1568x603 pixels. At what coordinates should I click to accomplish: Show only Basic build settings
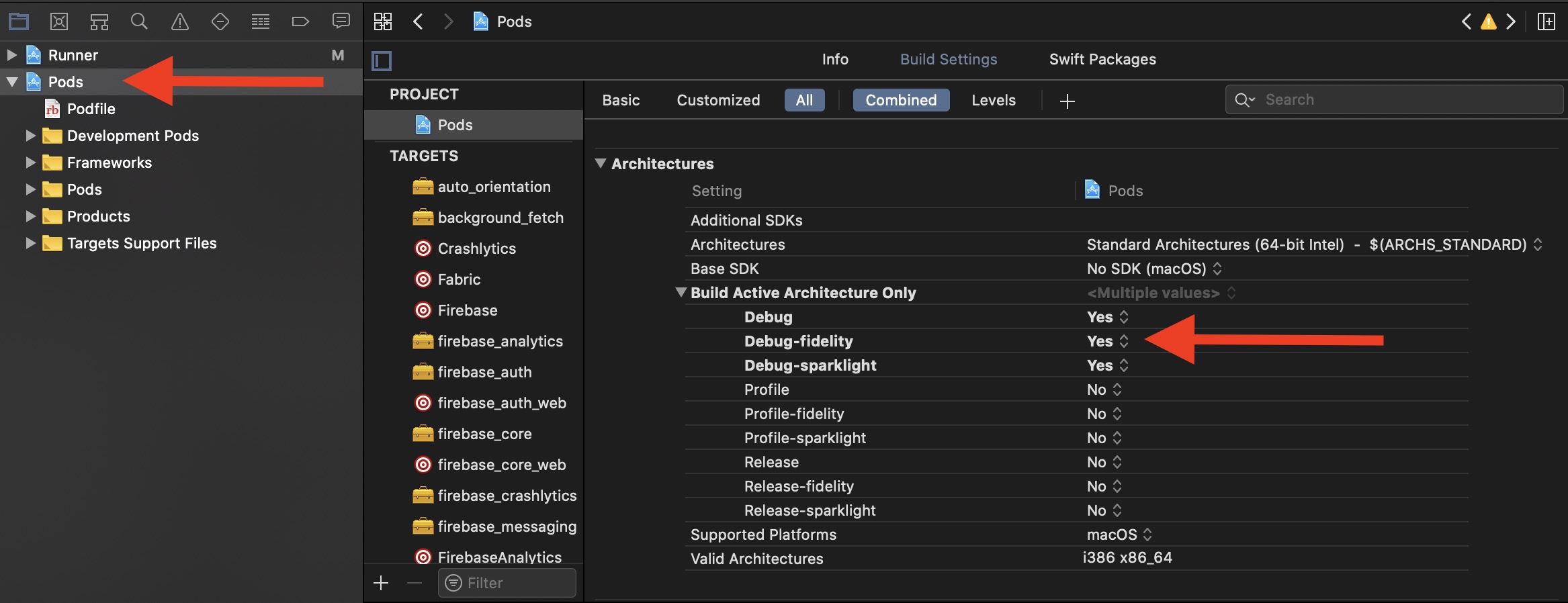[621, 100]
